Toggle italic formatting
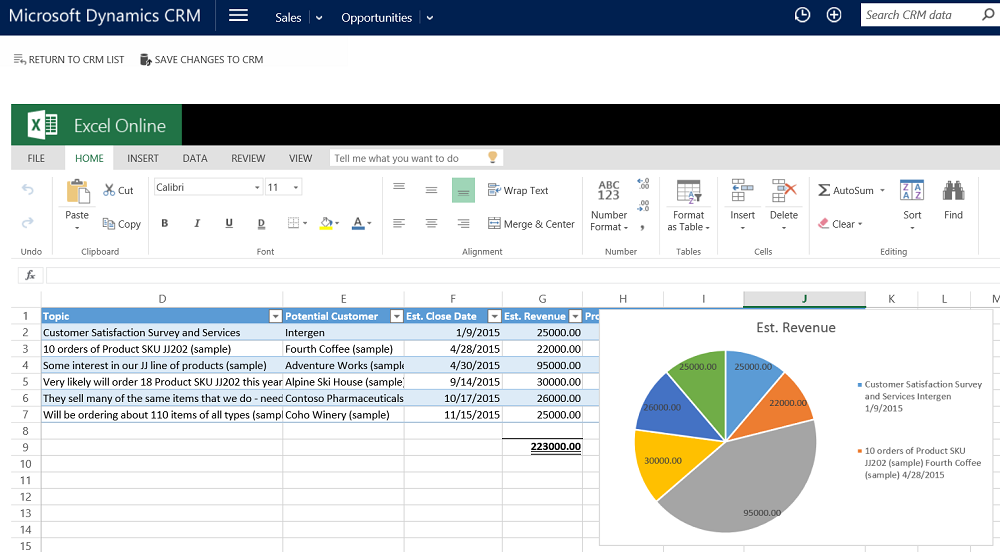The image size is (1000, 552). 197,224
